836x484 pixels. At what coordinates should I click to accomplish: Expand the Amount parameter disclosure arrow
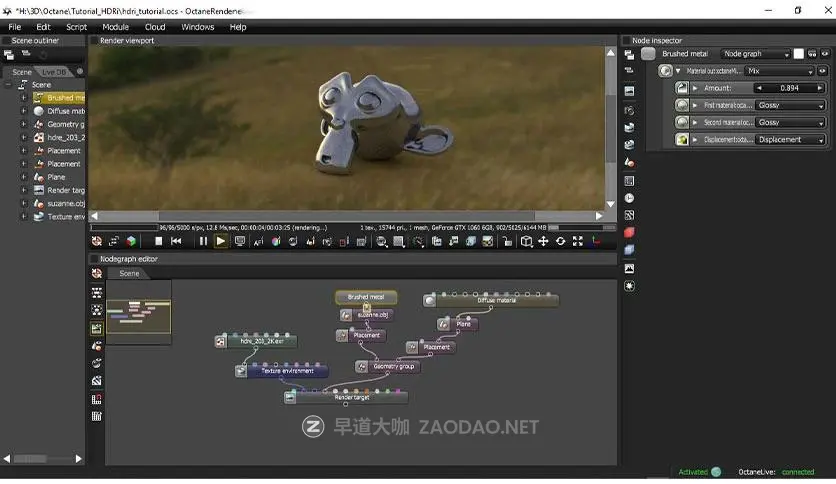coord(695,88)
